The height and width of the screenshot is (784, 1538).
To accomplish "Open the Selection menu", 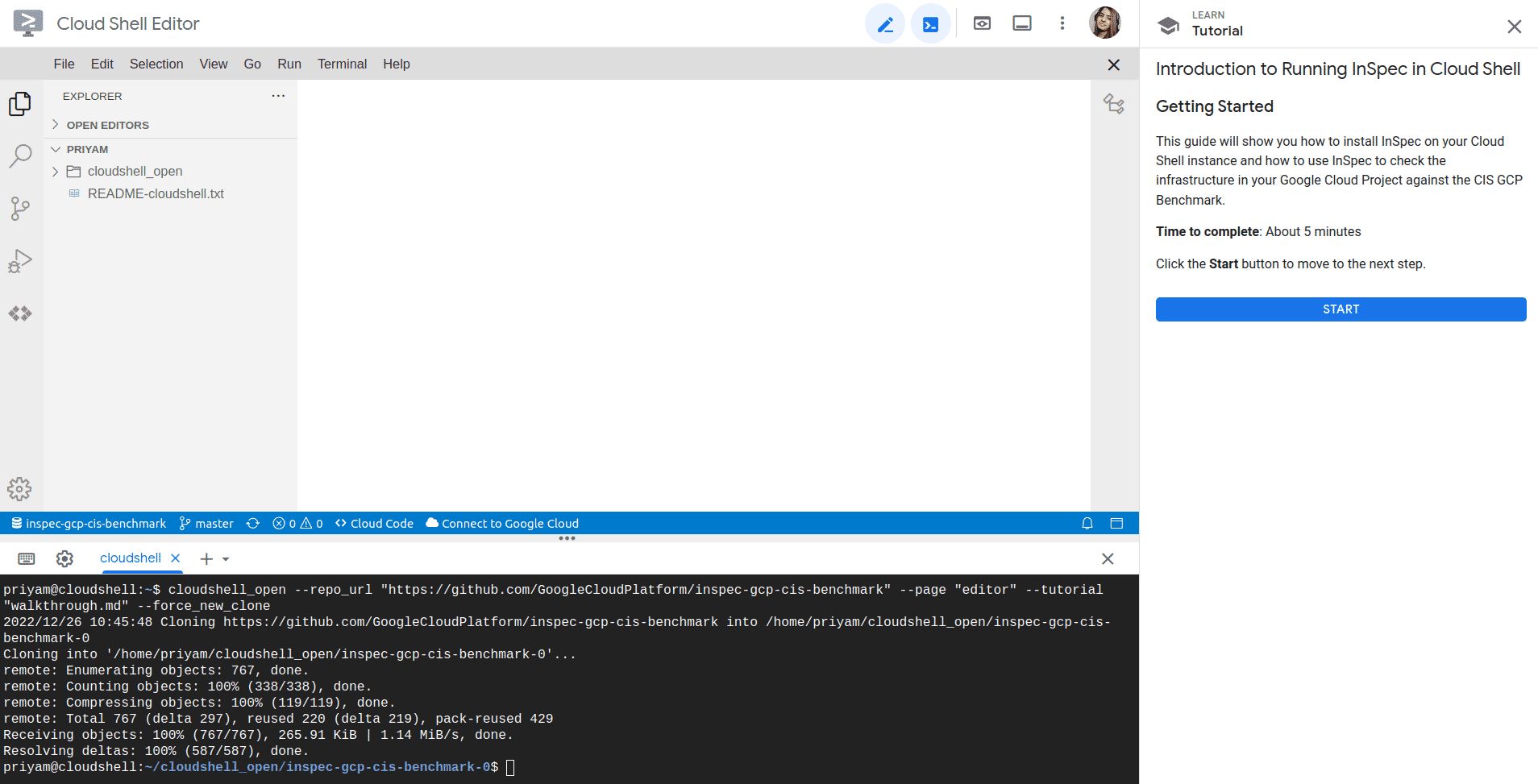I will coord(156,64).
